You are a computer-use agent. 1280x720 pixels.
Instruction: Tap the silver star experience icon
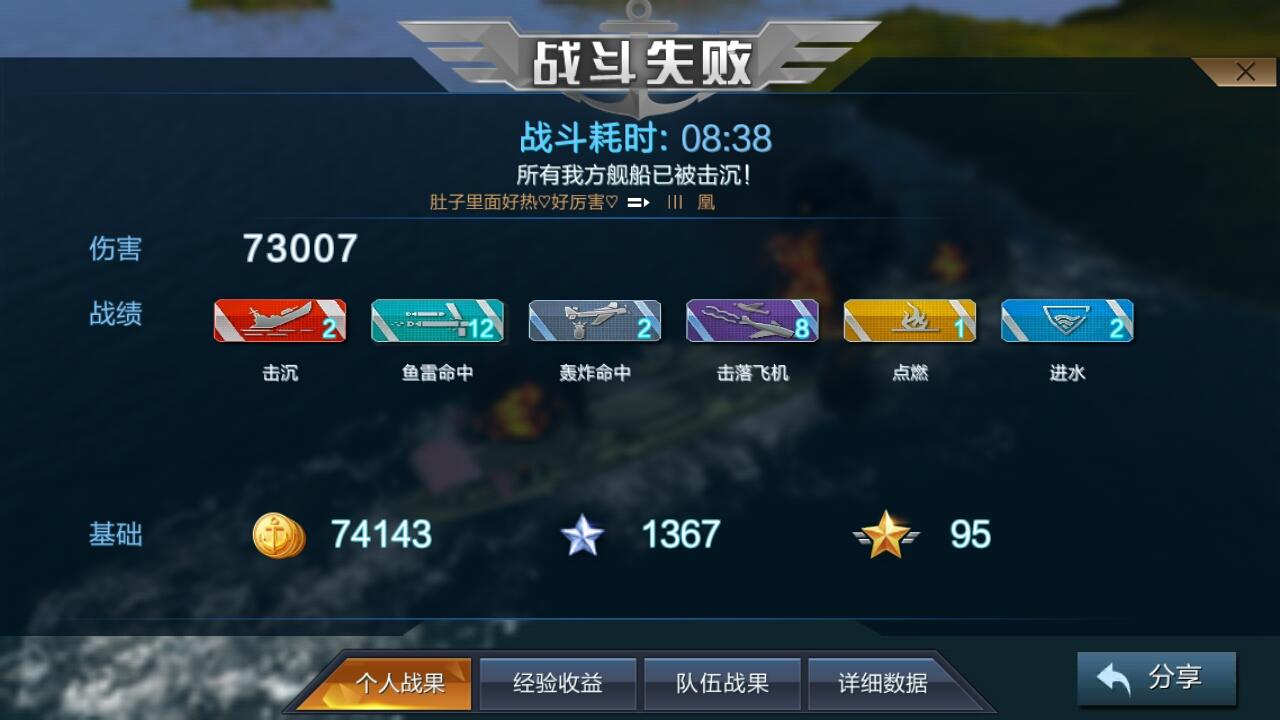click(582, 535)
